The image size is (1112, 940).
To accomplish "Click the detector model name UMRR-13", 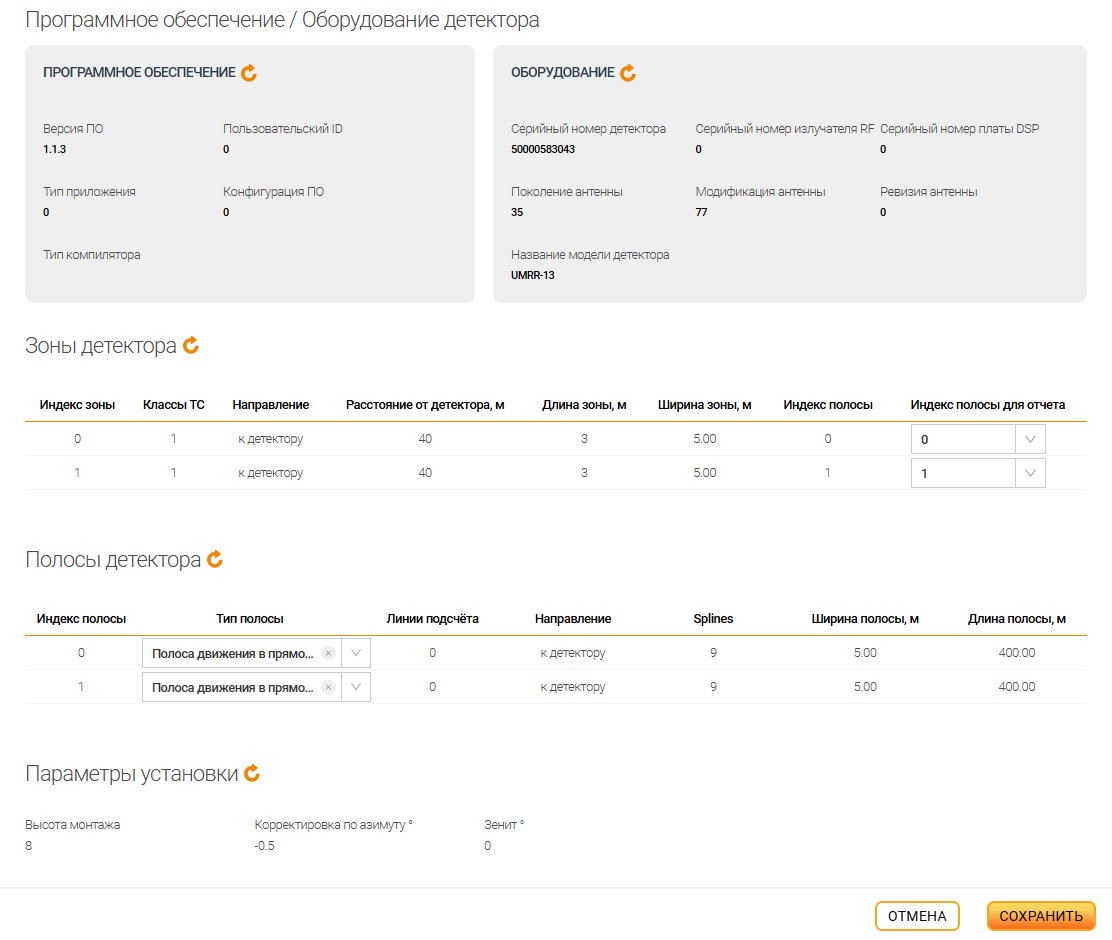I will click(x=533, y=275).
